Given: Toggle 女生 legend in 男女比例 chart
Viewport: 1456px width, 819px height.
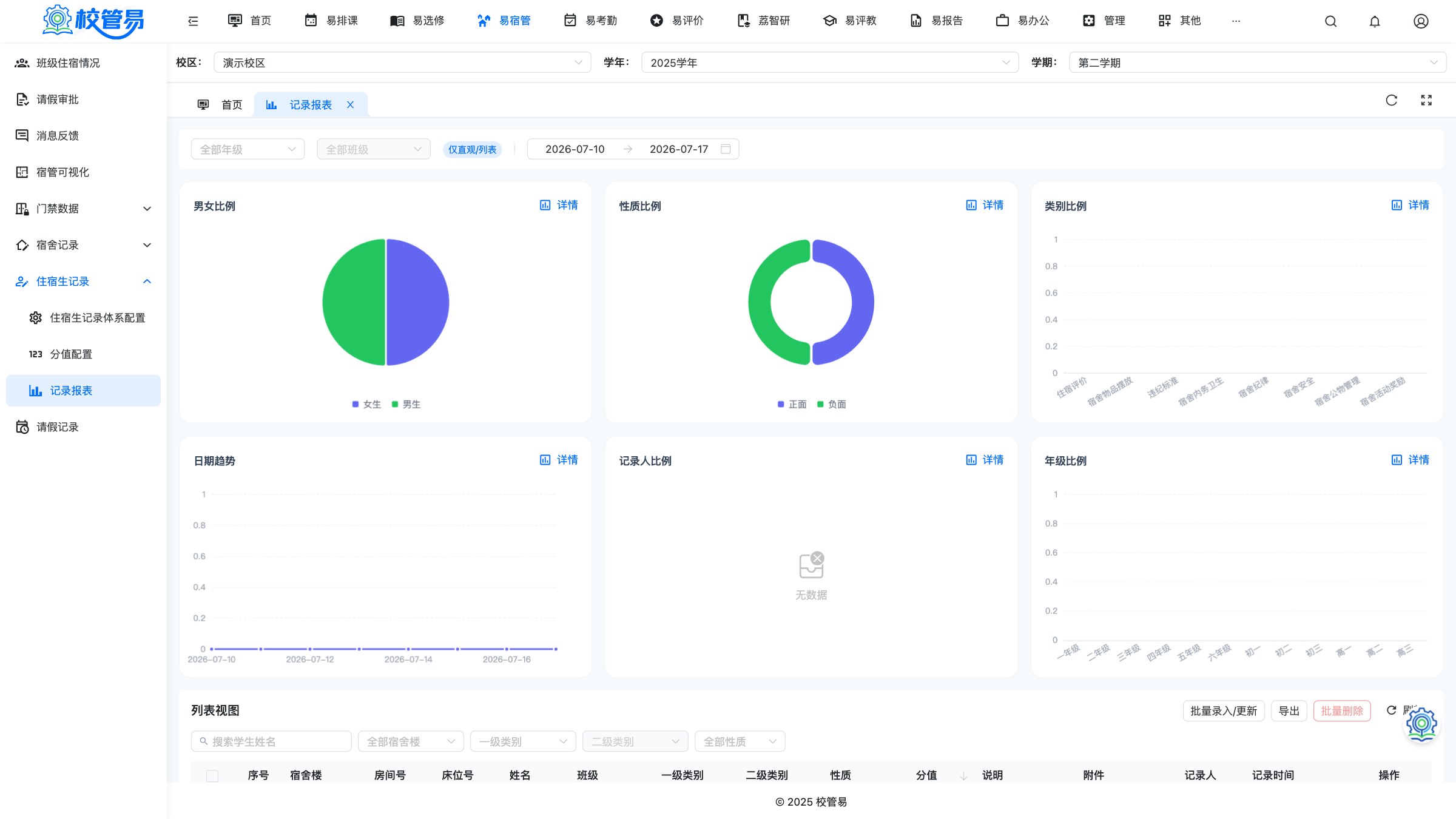Looking at the screenshot, I should coord(366,405).
